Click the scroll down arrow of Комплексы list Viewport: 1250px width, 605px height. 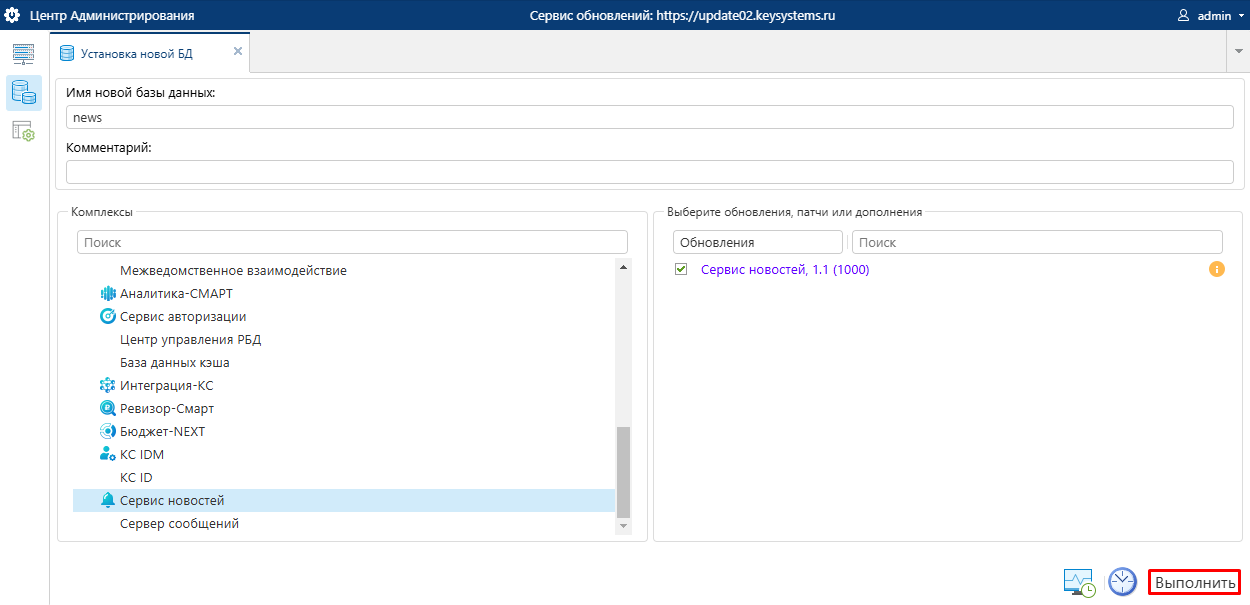(x=624, y=525)
